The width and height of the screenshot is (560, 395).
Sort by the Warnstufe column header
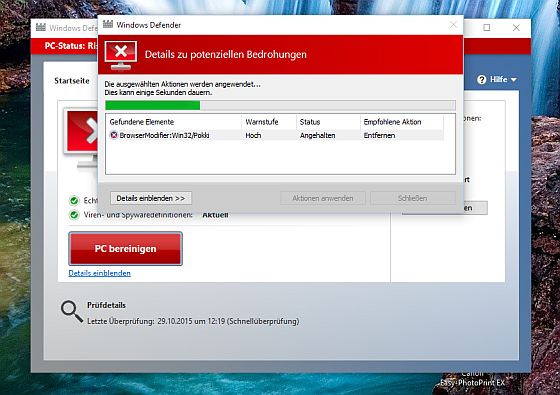(269, 122)
